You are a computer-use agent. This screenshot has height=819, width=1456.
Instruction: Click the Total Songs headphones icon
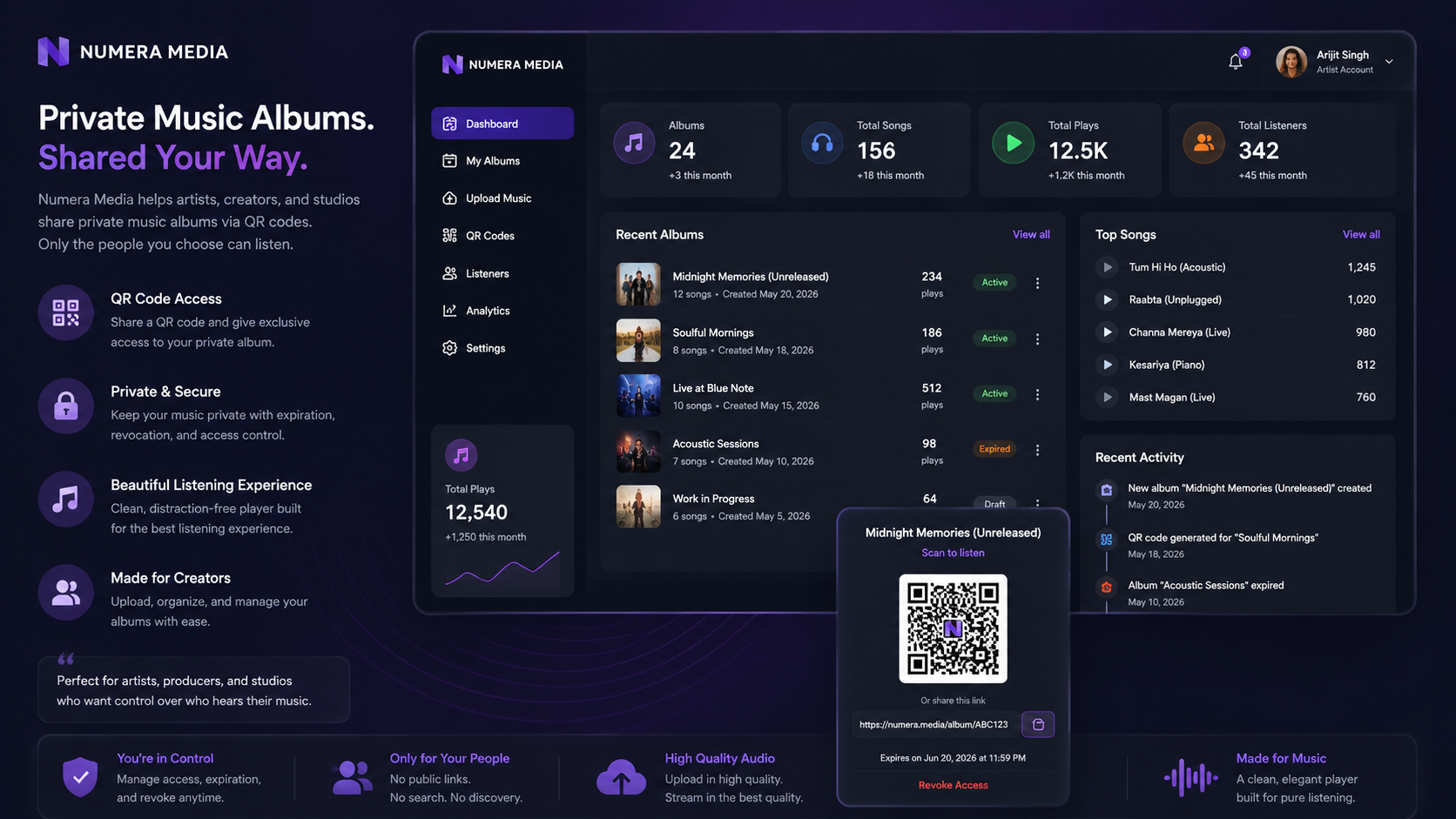tap(822, 143)
